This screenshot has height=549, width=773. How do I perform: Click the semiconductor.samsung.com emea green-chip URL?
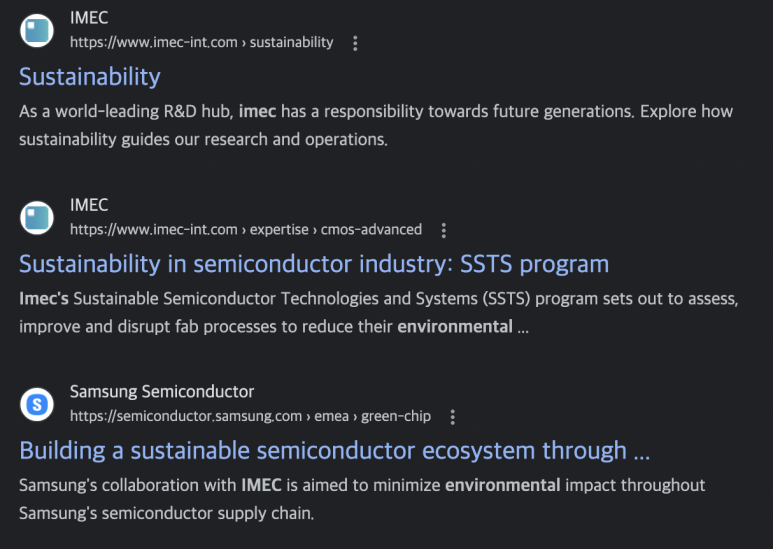point(250,416)
